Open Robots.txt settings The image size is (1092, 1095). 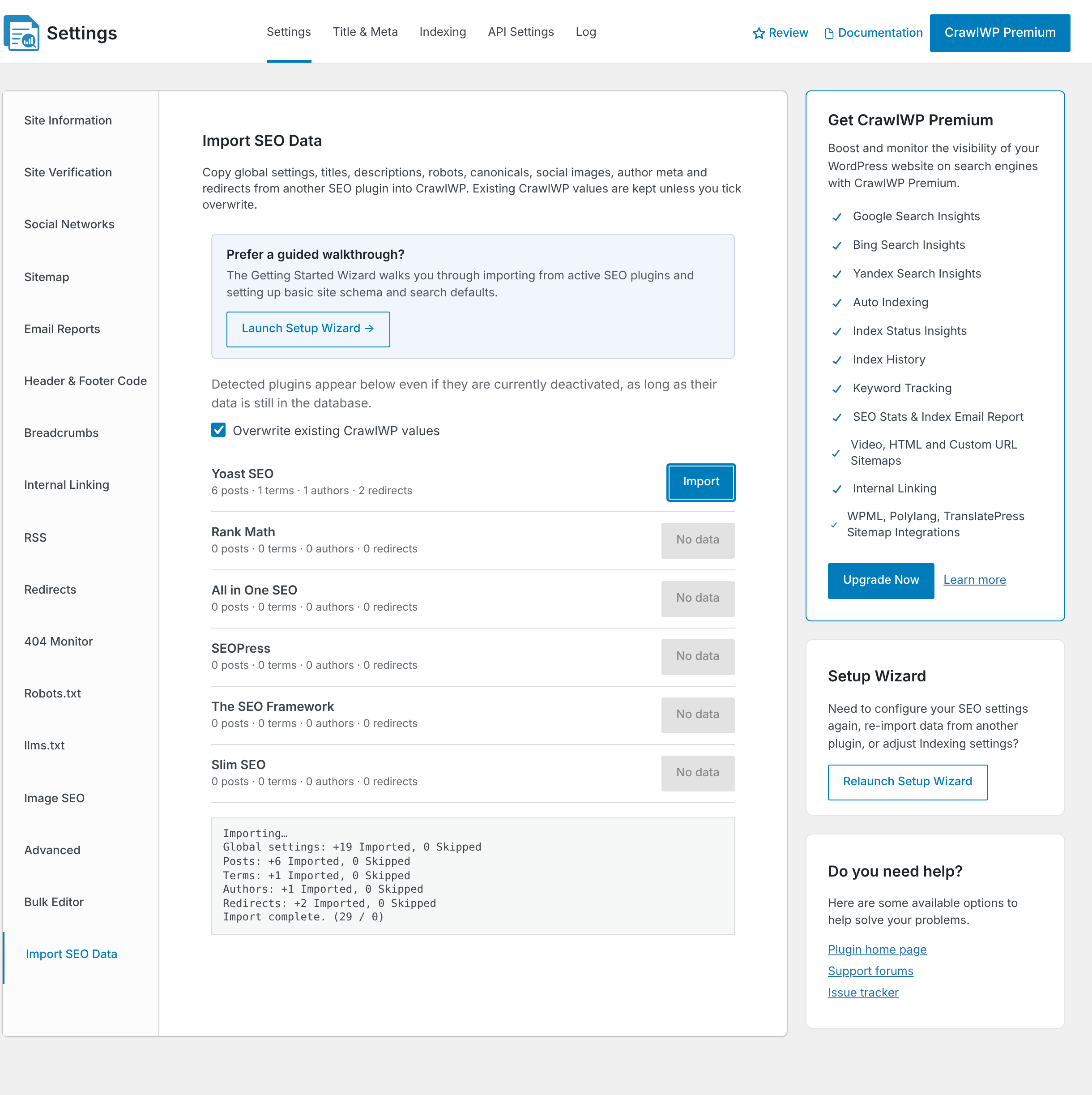[52, 694]
